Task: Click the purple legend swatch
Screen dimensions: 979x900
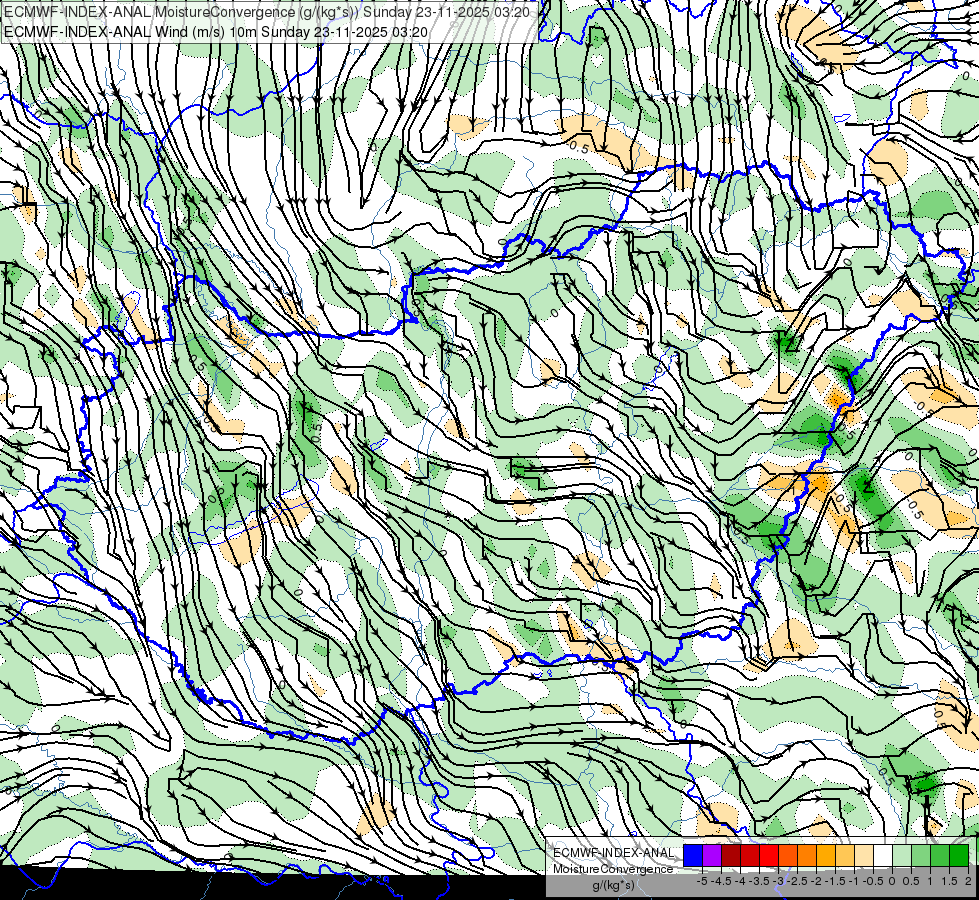Action: tap(712, 856)
